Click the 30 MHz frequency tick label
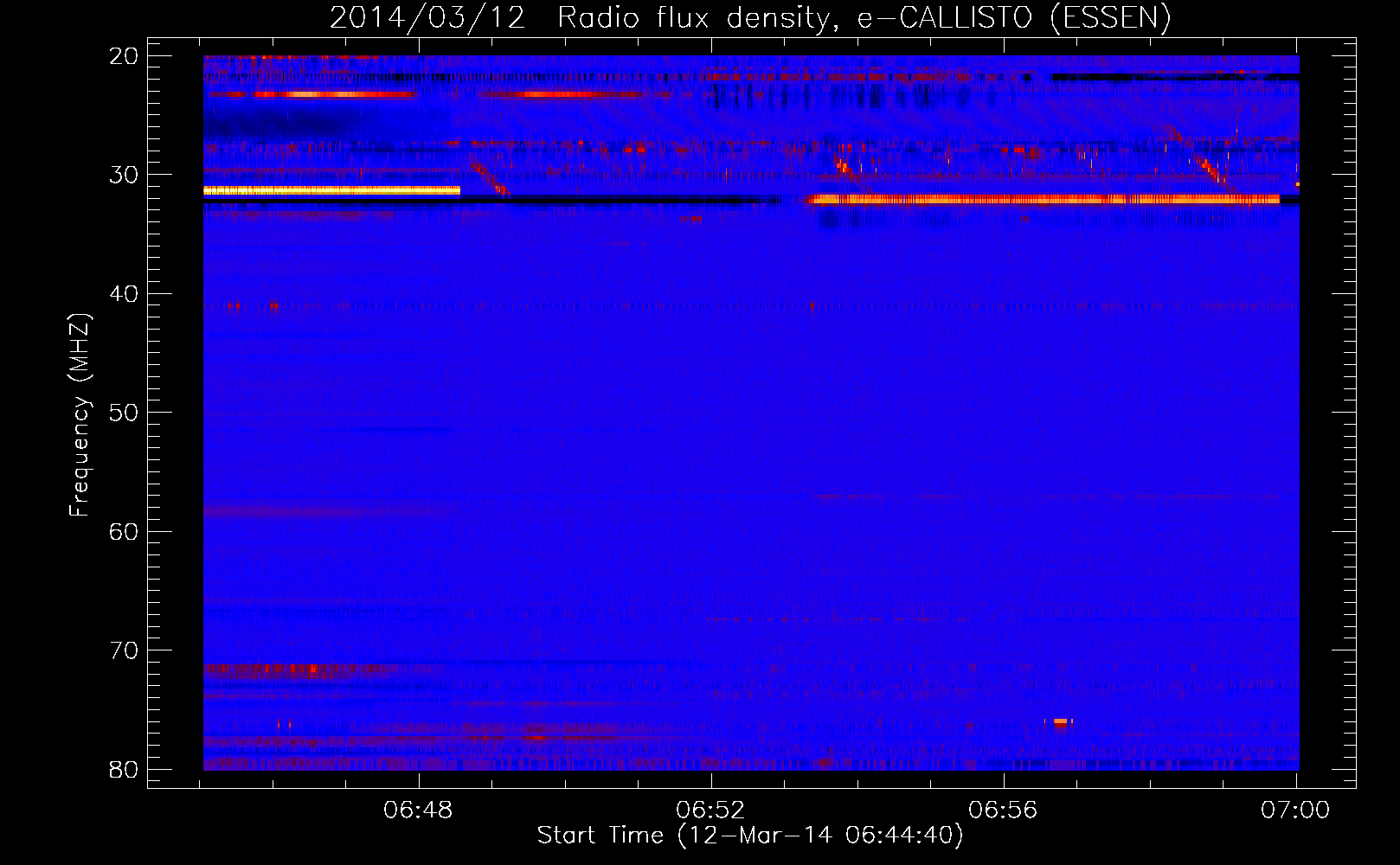The height and width of the screenshot is (865, 1400). (x=124, y=175)
